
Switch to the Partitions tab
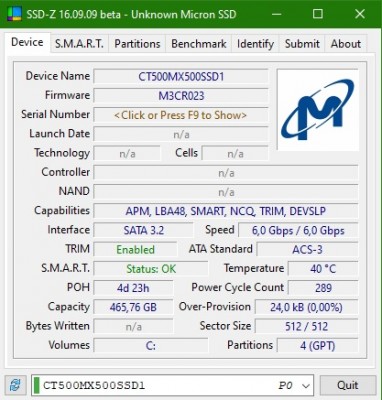coord(137,44)
